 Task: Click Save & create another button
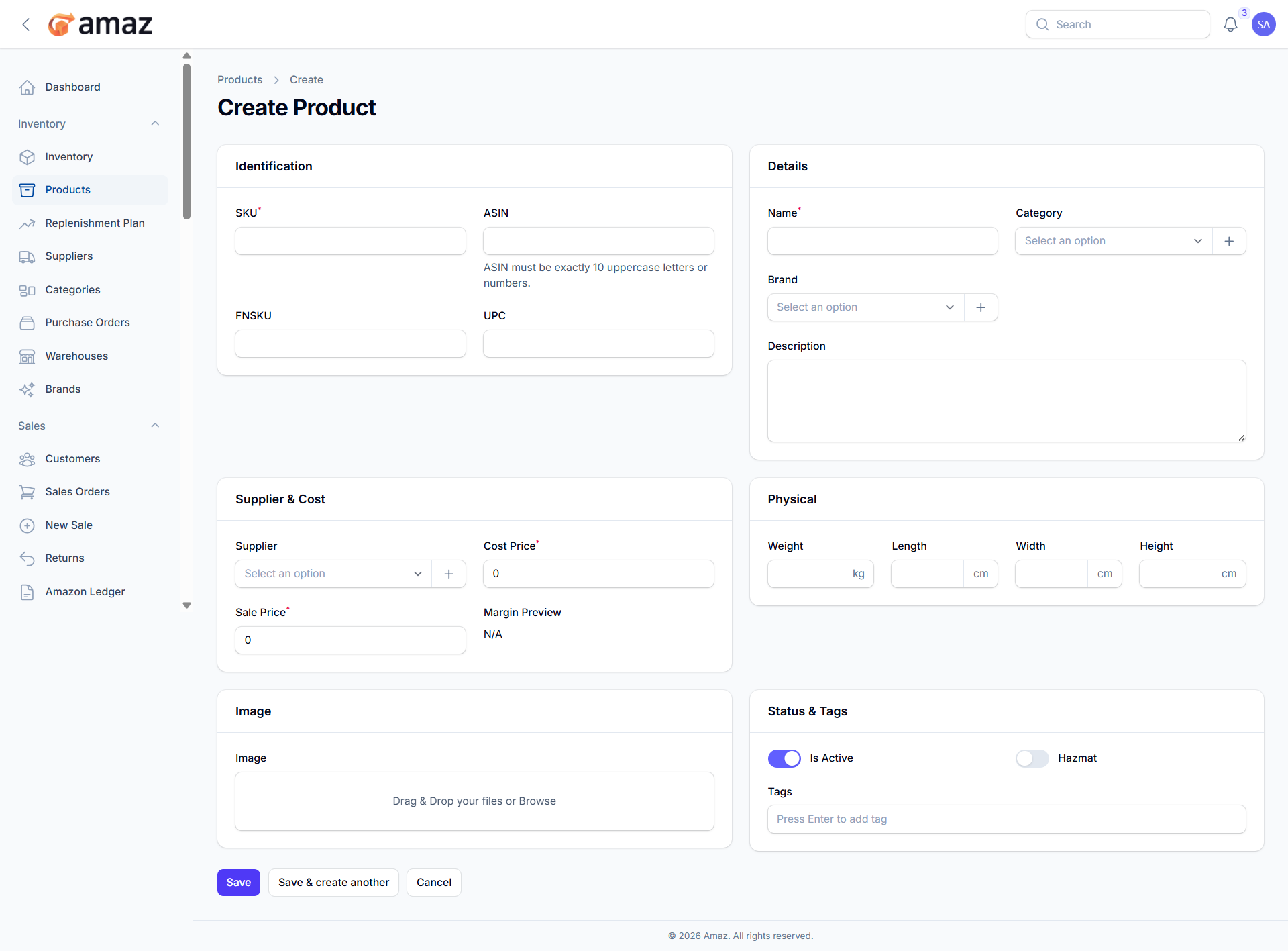(x=333, y=883)
